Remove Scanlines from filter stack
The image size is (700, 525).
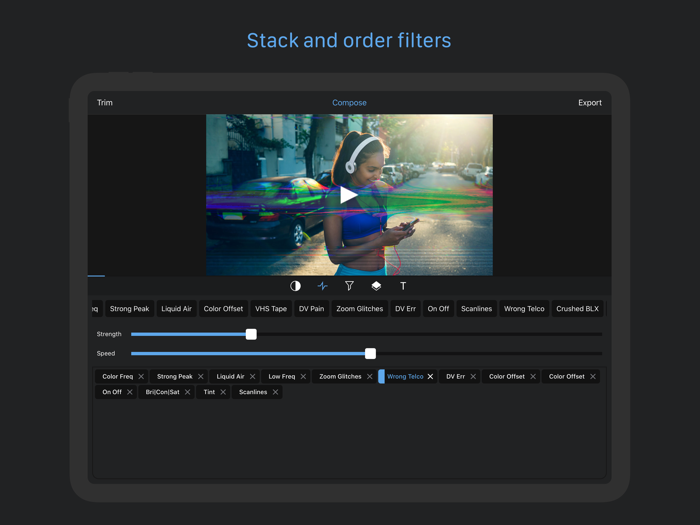click(x=275, y=392)
